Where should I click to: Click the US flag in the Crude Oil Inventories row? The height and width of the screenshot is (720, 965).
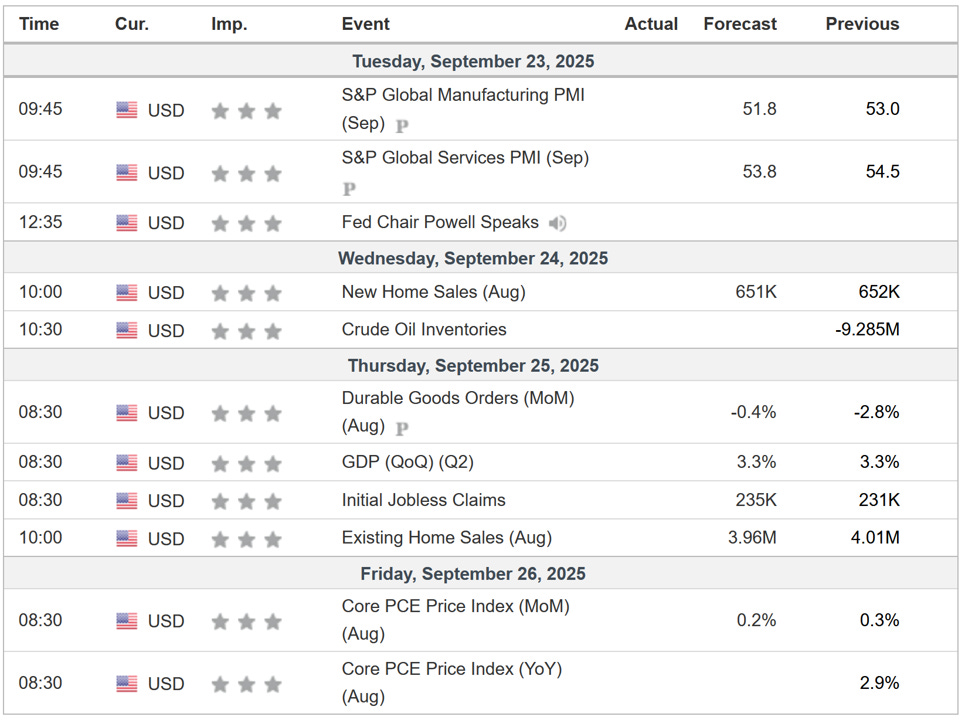tap(127, 330)
